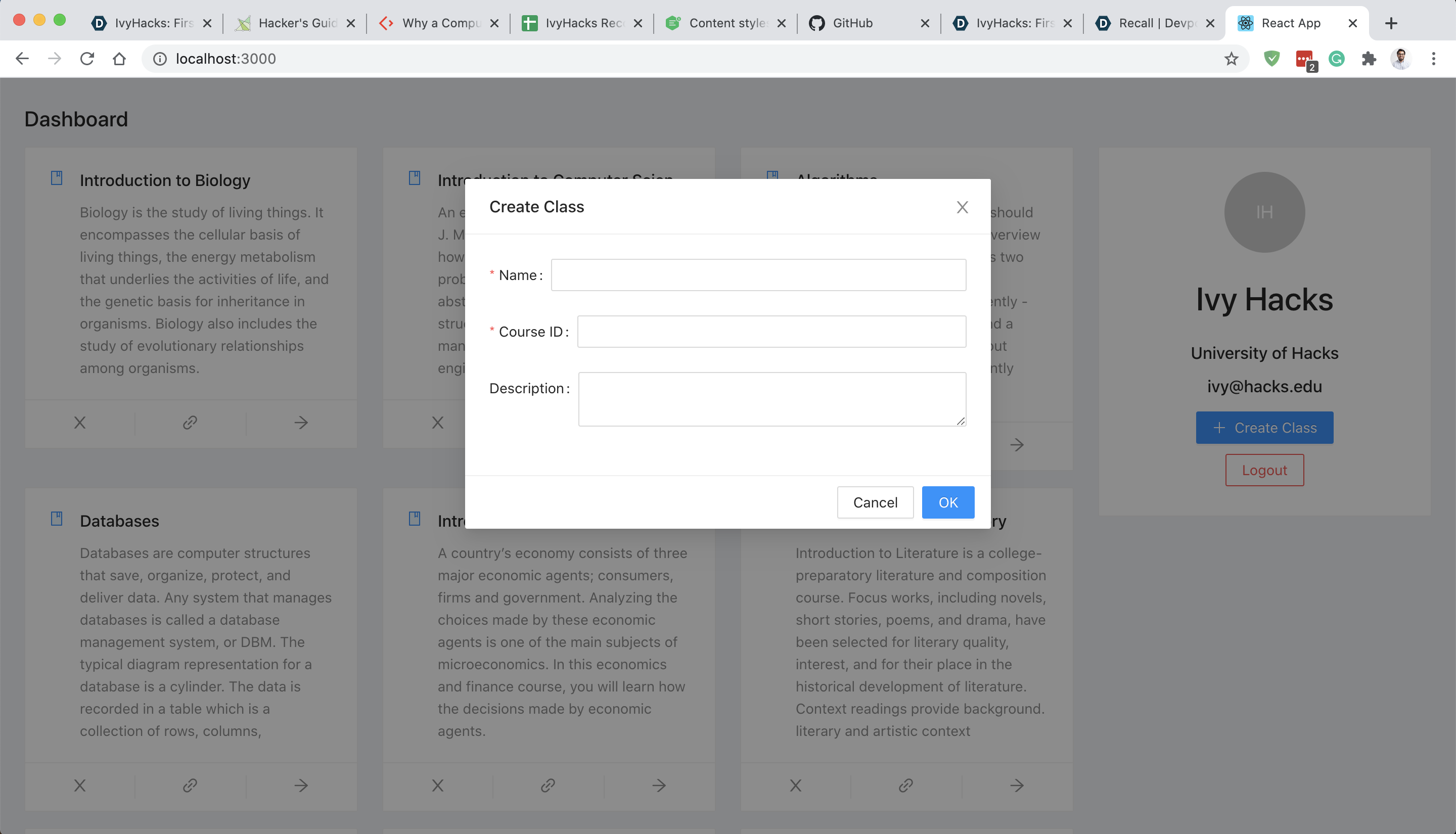Click the Chrome profile avatar
The width and height of the screenshot is (1456, 834).
coord(1400,59)
